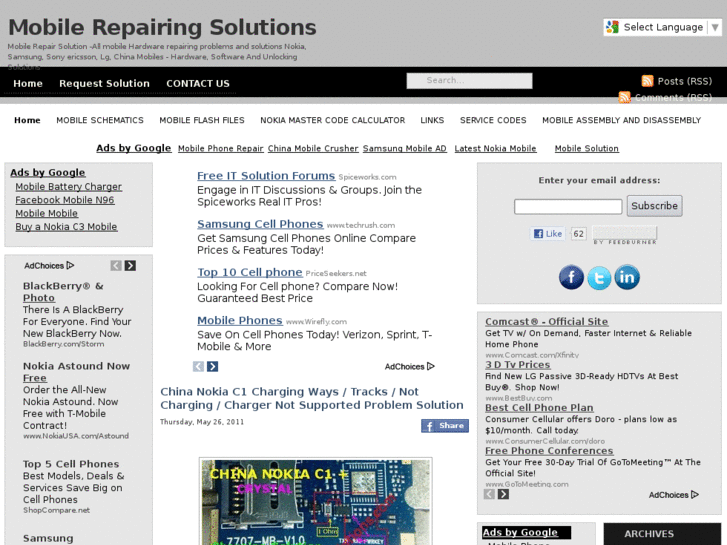Go to next ads in left AdChoices panel
This screenshot has width=727, height=545.
130,265
